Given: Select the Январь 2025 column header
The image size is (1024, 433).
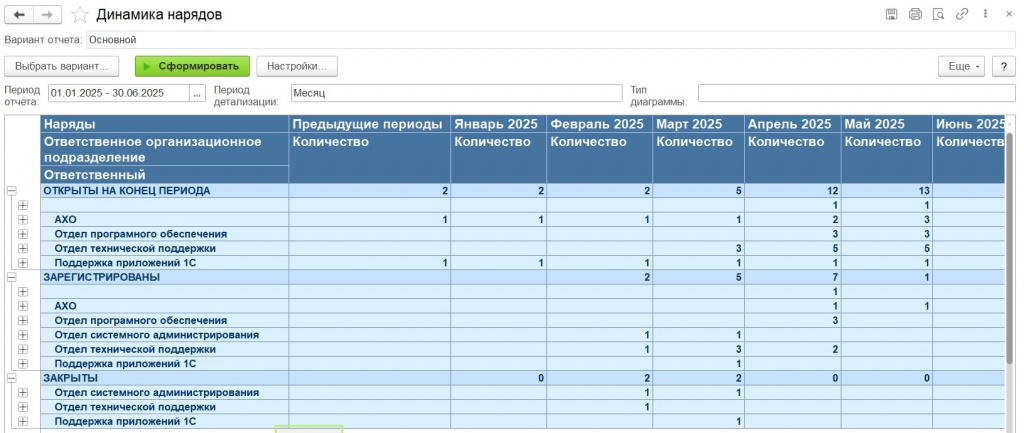Looking at the screenshot, I should point(498,124).
